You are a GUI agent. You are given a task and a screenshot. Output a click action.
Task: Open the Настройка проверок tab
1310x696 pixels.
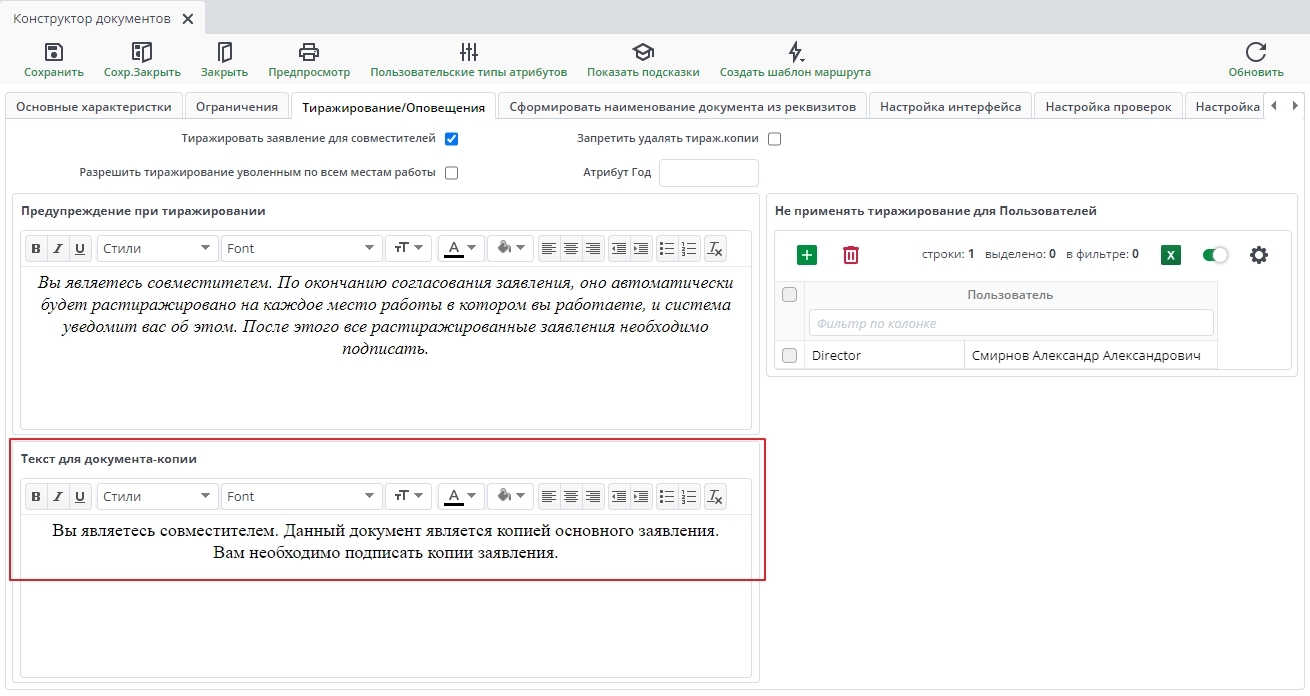pyautogui.click(x=1108, y=107)
